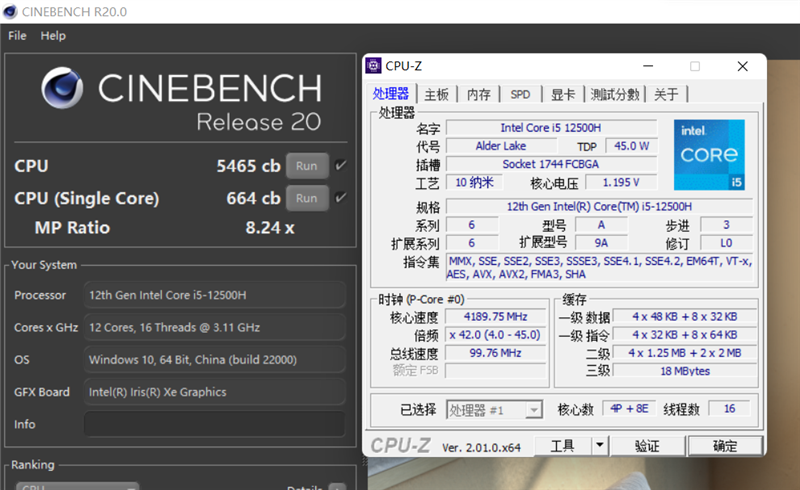Switch to the 关于 tab

666,94
